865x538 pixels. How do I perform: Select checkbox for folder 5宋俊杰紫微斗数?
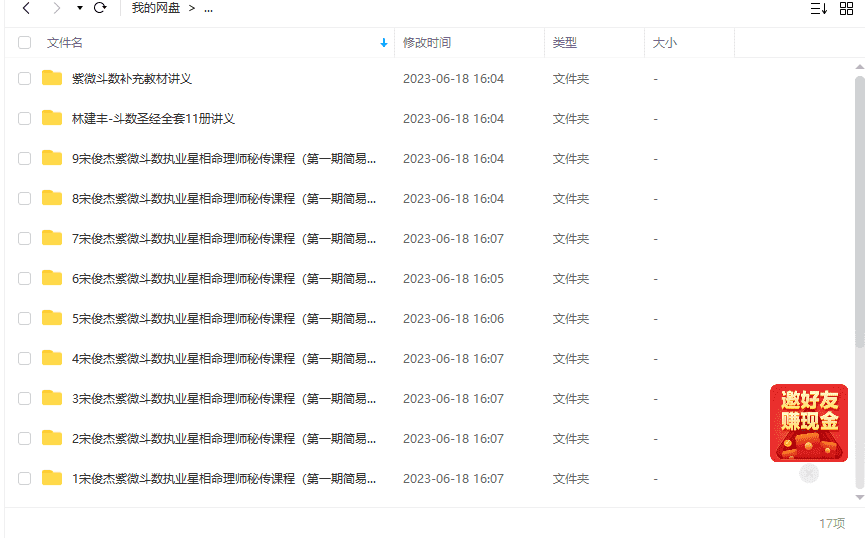coord(25,319)
